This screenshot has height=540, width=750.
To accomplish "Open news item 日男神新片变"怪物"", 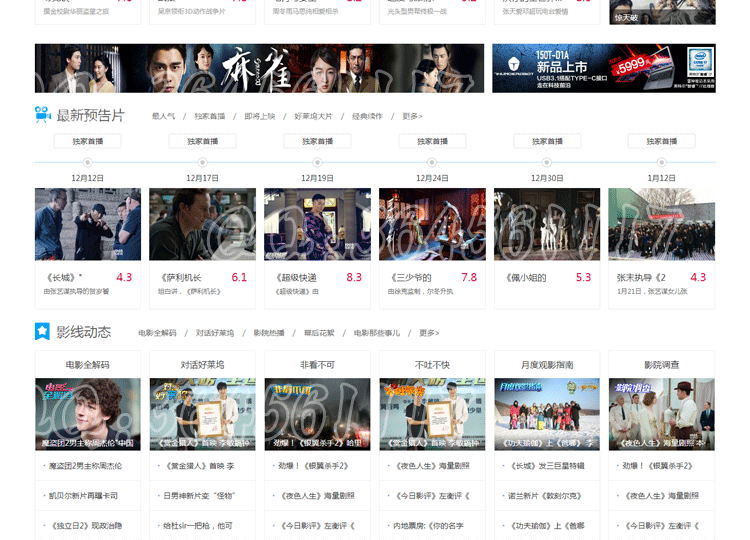I will click(x=199, y=496).
